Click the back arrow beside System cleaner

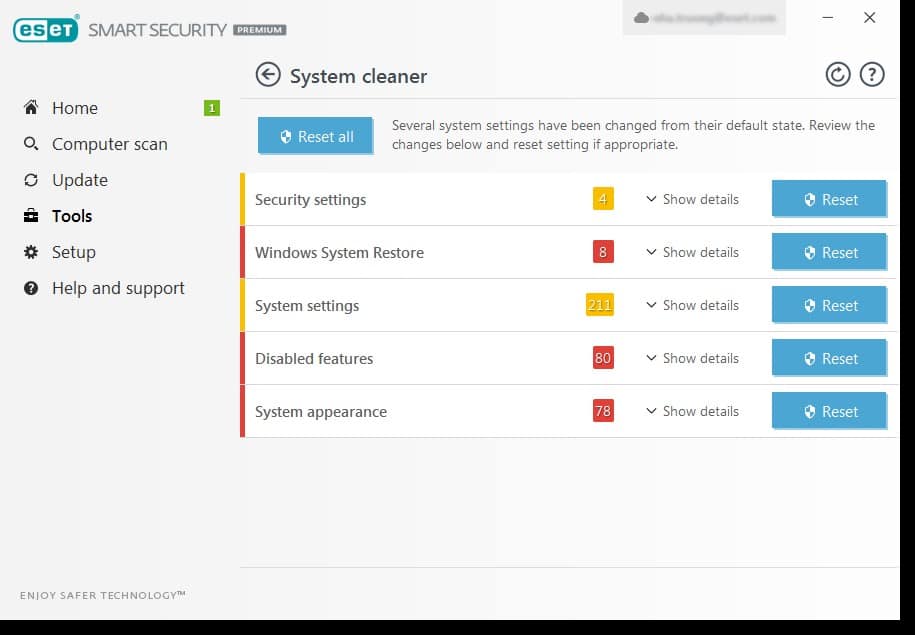(x=267, y=75)
